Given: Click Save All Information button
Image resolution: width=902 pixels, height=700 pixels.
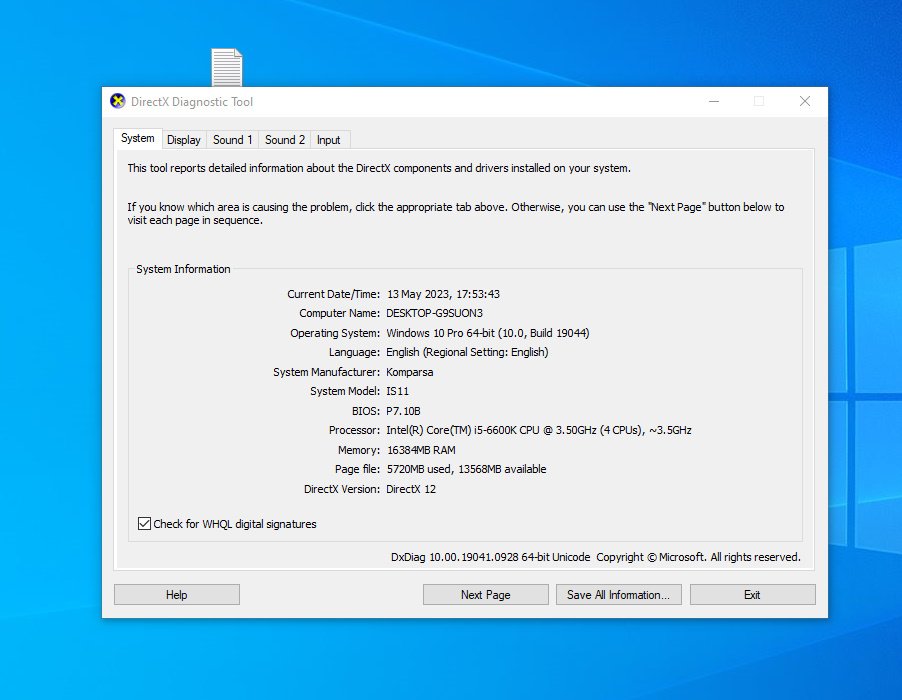Looking at the screenshot, I should point(618,595).
